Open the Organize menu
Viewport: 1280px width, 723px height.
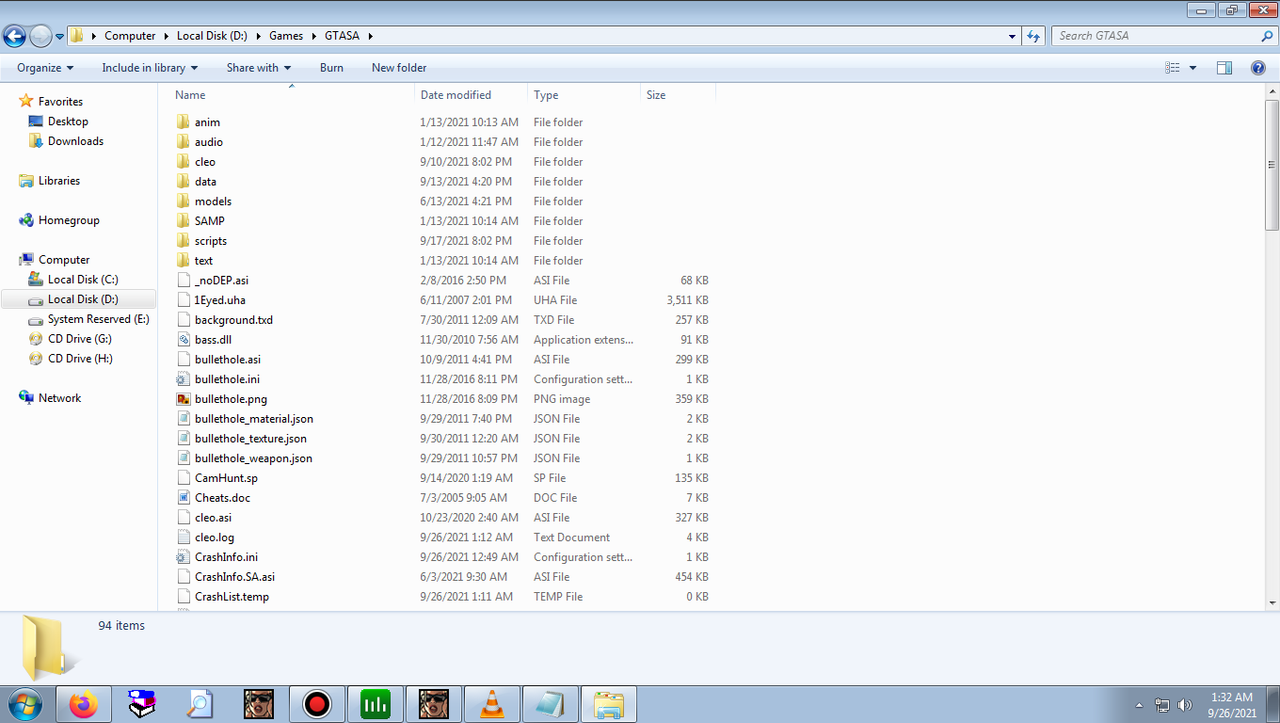[x=45, y=68]
